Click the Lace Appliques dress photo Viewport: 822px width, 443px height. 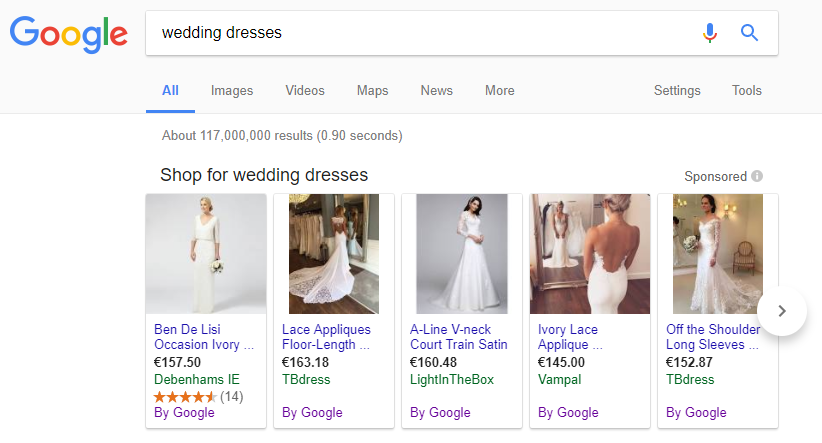click(334, 254)
